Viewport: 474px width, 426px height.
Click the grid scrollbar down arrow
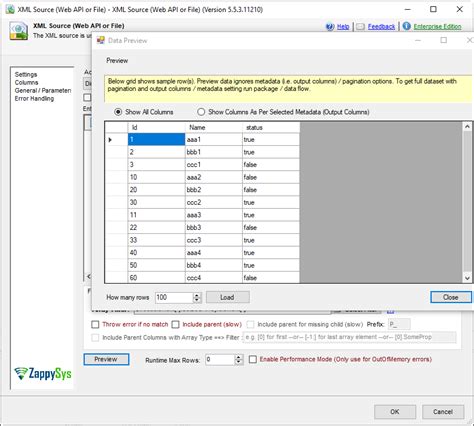(467, 278)
